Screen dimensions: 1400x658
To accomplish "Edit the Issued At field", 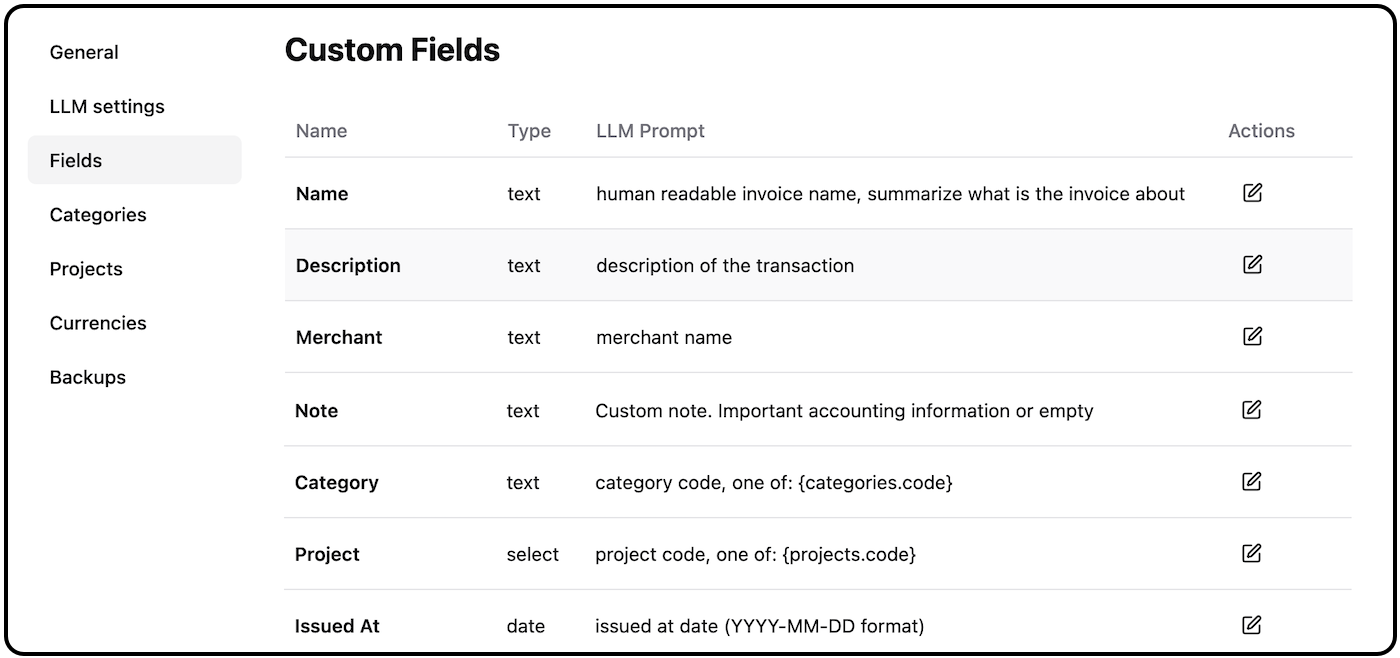I will click(1252, 624).
